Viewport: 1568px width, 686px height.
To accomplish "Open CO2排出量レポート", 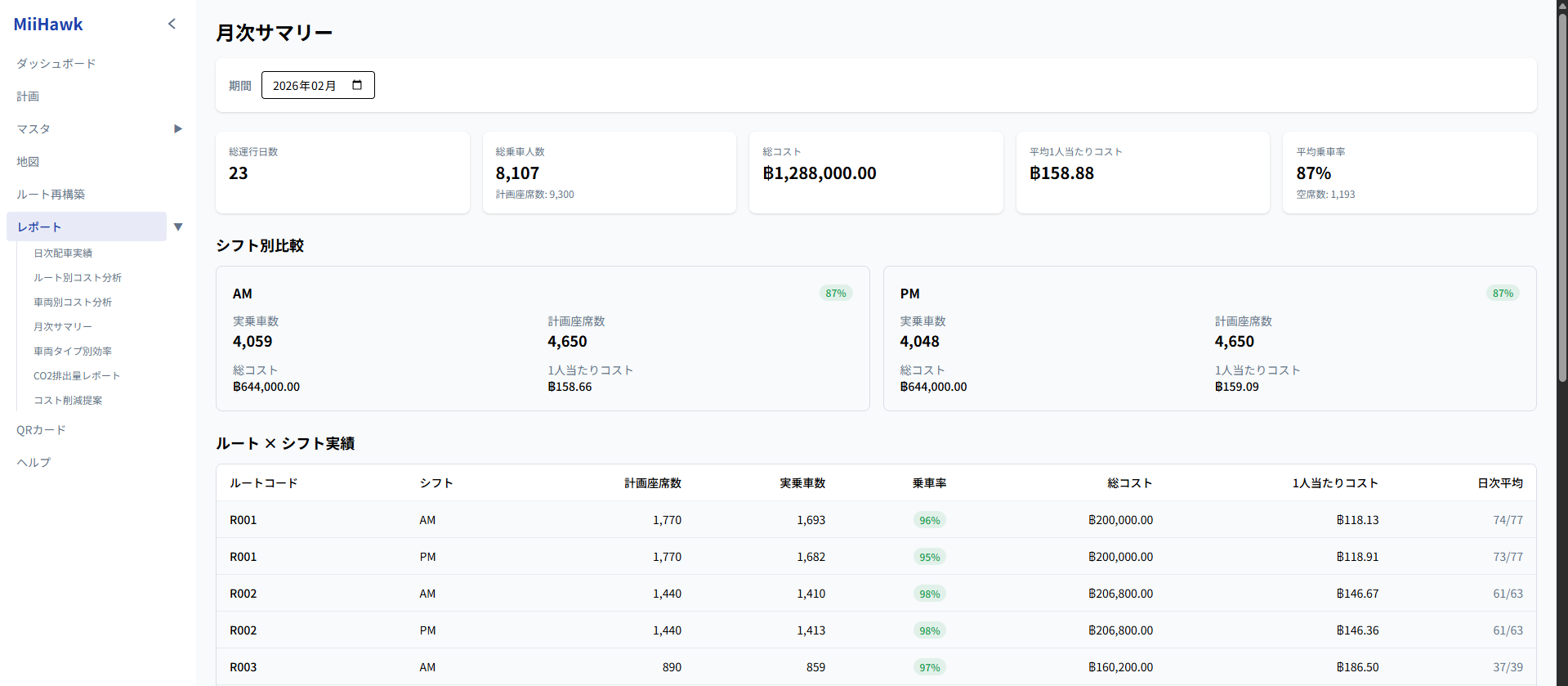I will 77,375.
